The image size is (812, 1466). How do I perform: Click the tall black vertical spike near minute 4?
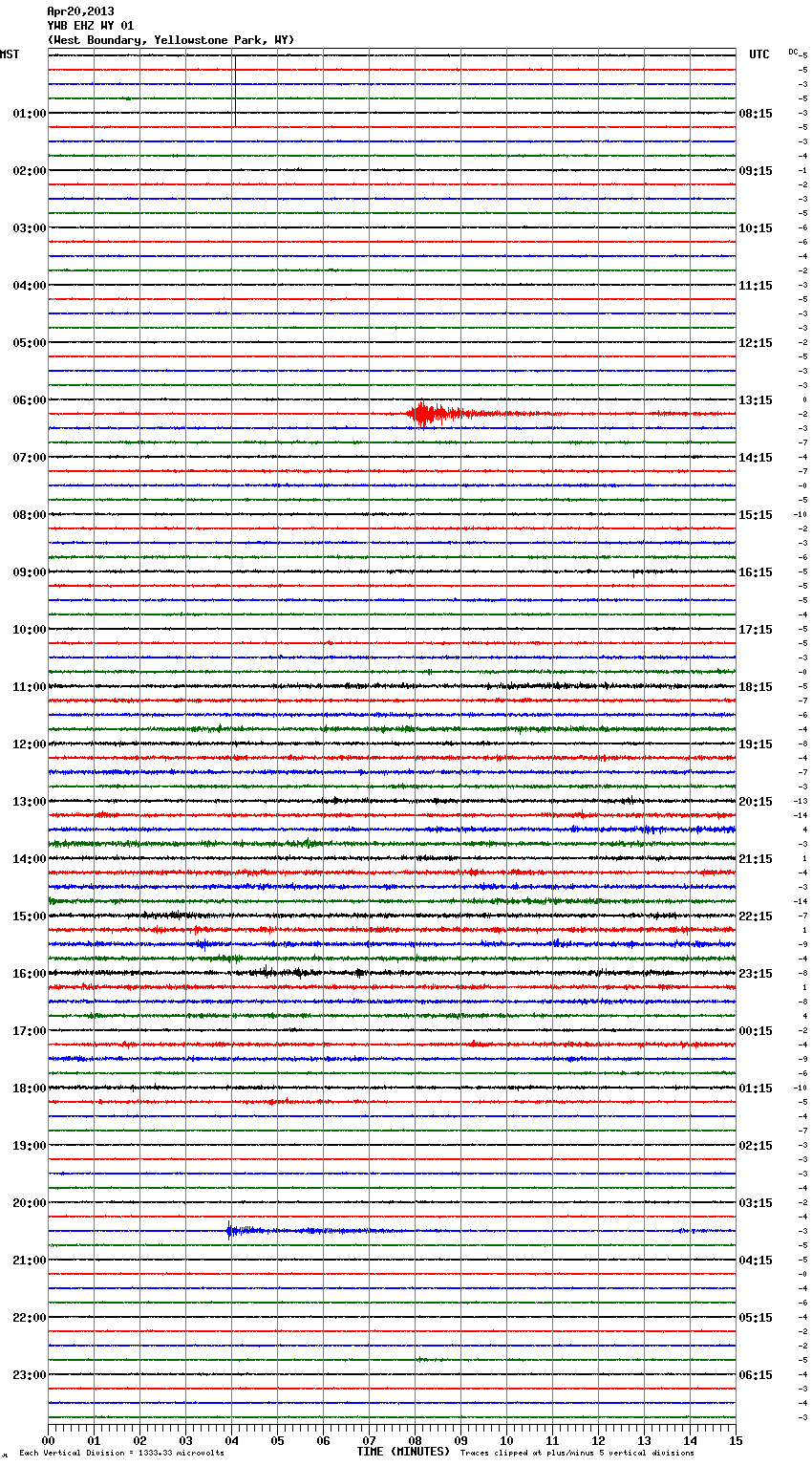(x=234, y=91)
